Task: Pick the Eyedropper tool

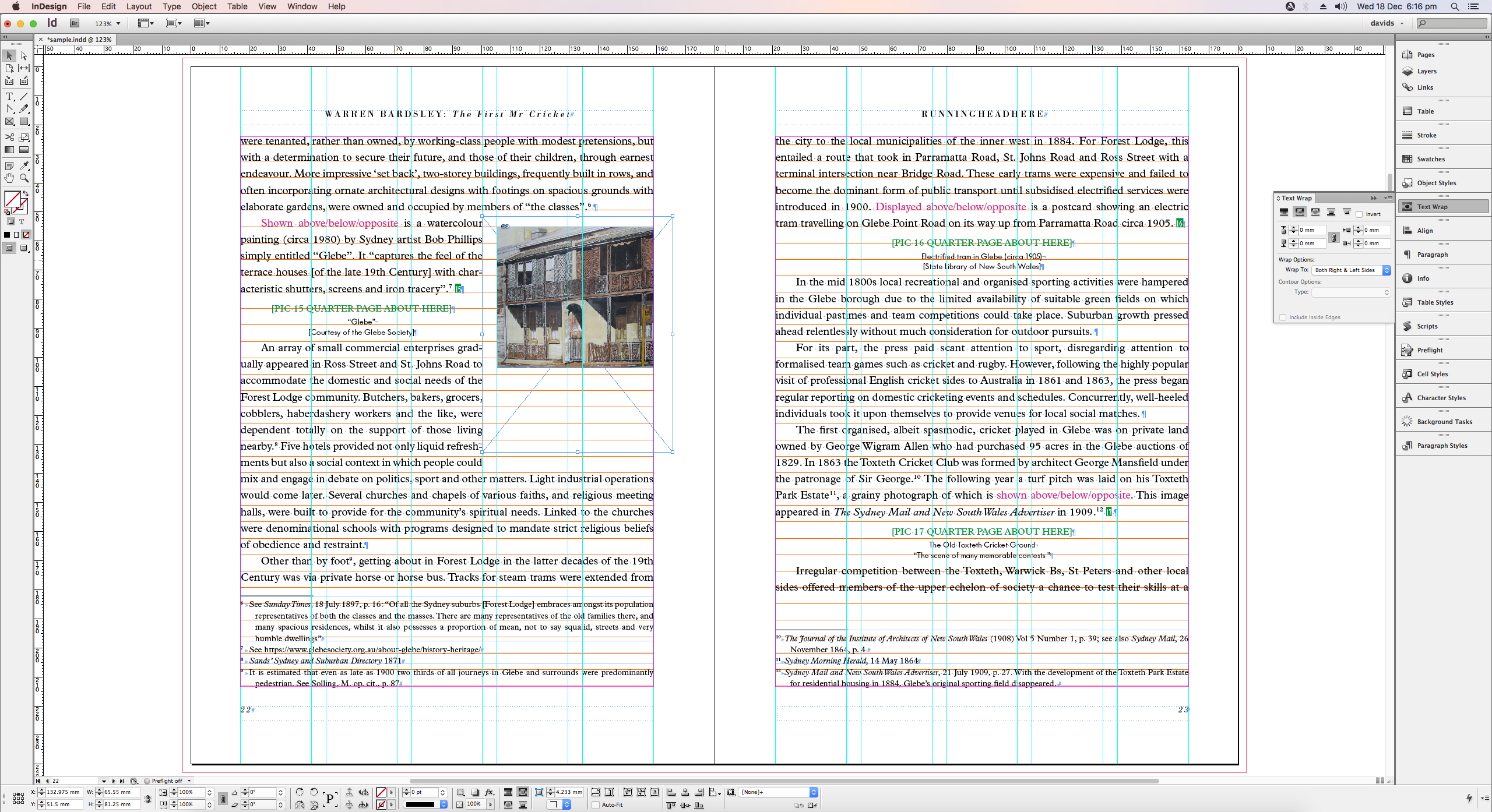Action: point(24,166)
